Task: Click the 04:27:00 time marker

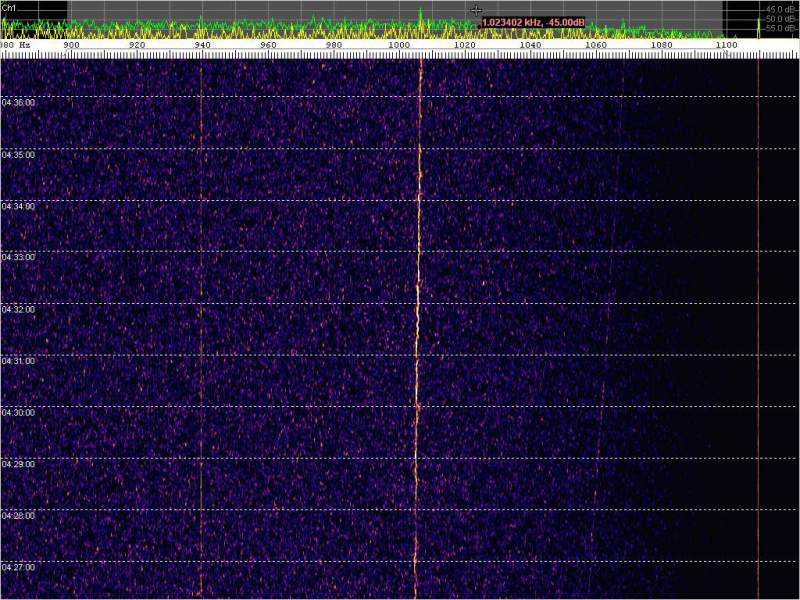Action: click(x=19, y=567)
